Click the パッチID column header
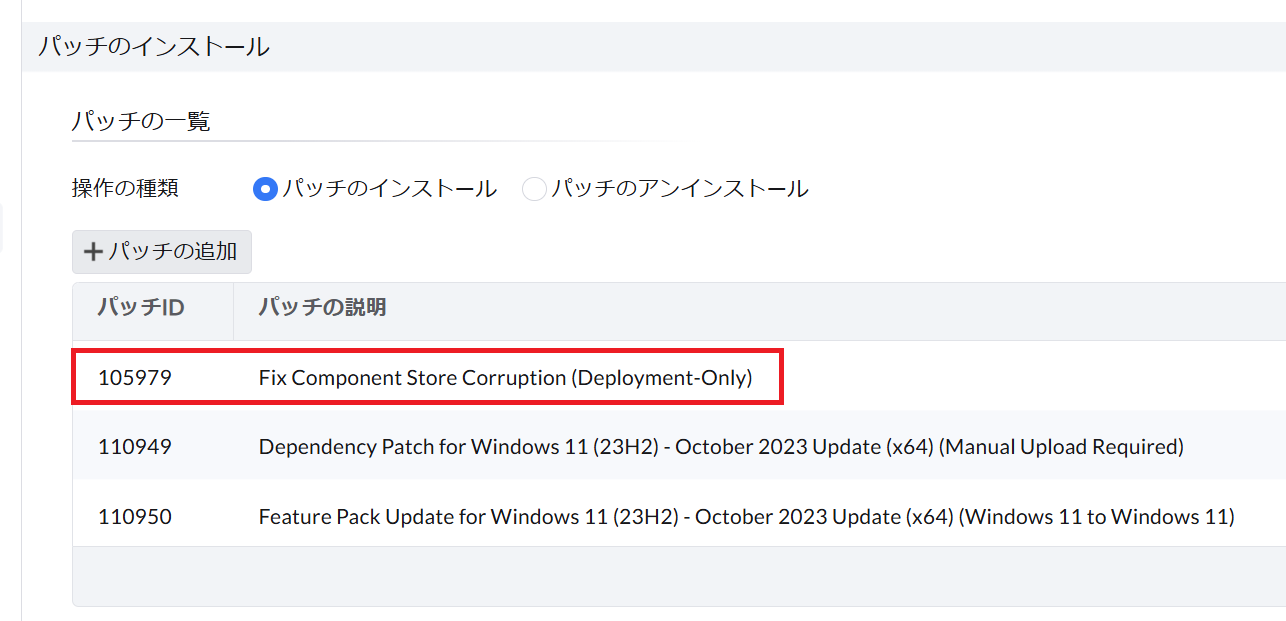1286x621 pixels. pos(141,307)
